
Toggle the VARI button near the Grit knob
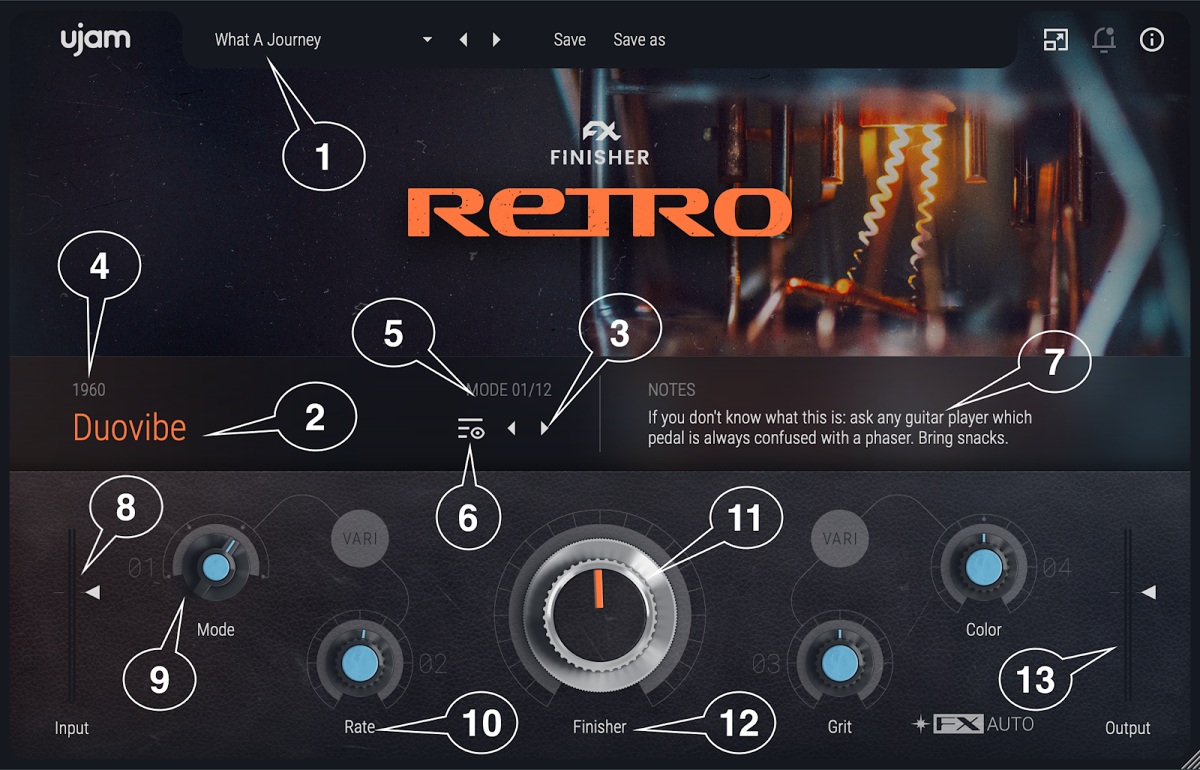pos(838,537)
